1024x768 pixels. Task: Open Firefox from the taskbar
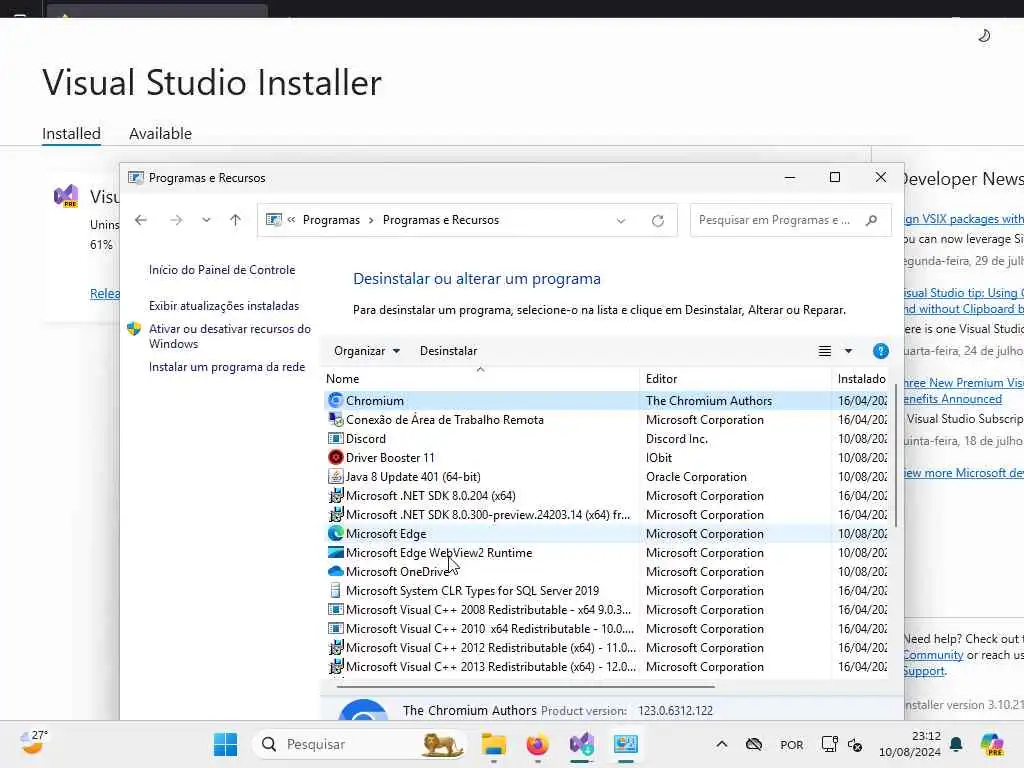pos(537,744)
